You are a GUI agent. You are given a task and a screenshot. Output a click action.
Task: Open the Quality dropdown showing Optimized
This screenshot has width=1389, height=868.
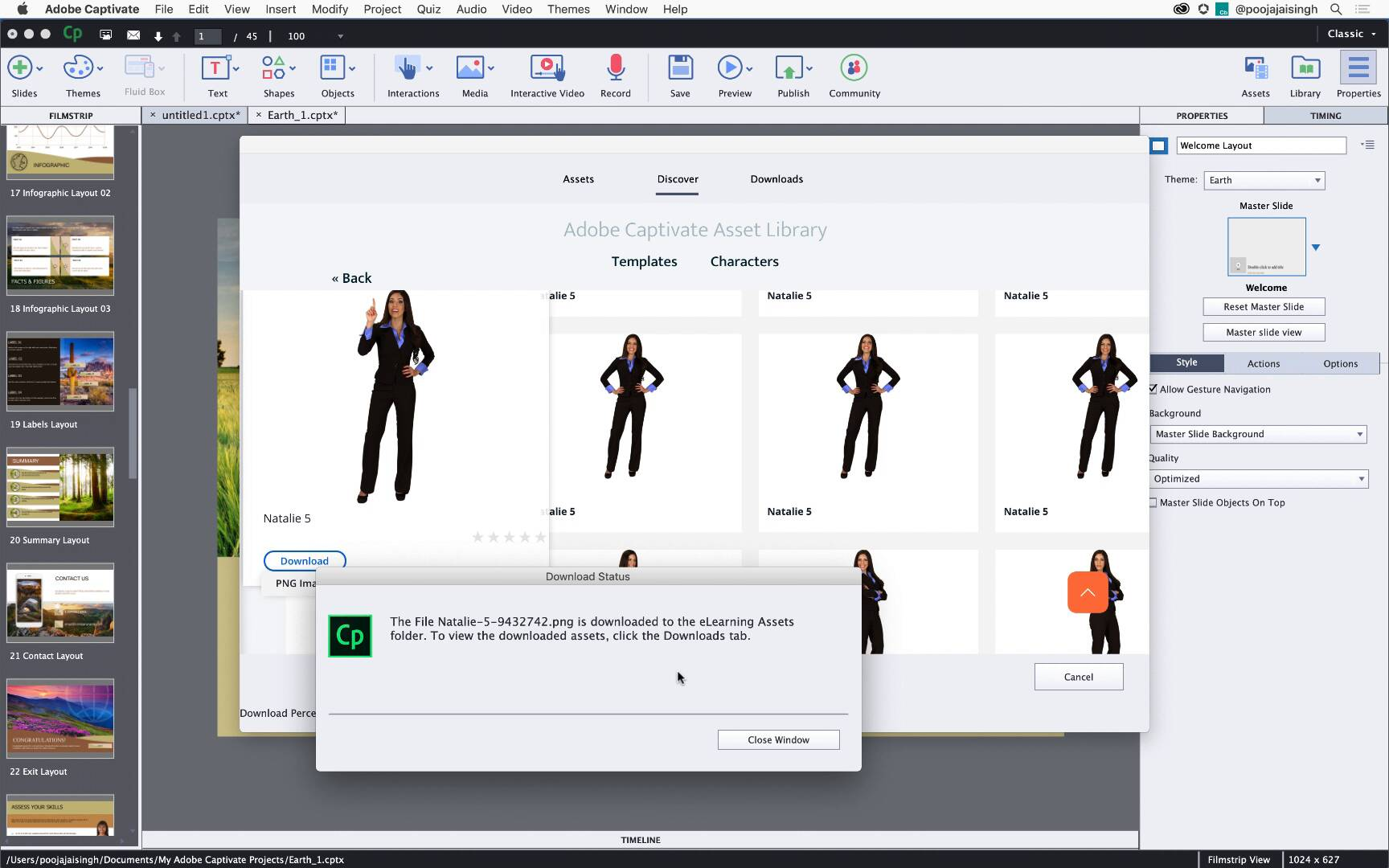(1258, 479)
